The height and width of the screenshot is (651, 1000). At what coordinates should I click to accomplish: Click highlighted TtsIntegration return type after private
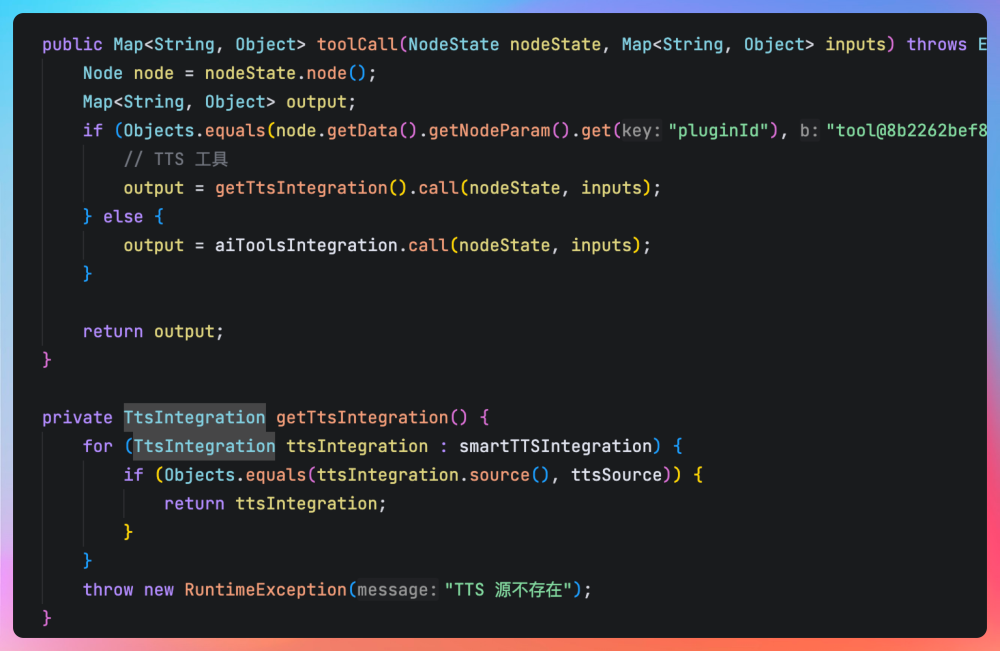194,418
